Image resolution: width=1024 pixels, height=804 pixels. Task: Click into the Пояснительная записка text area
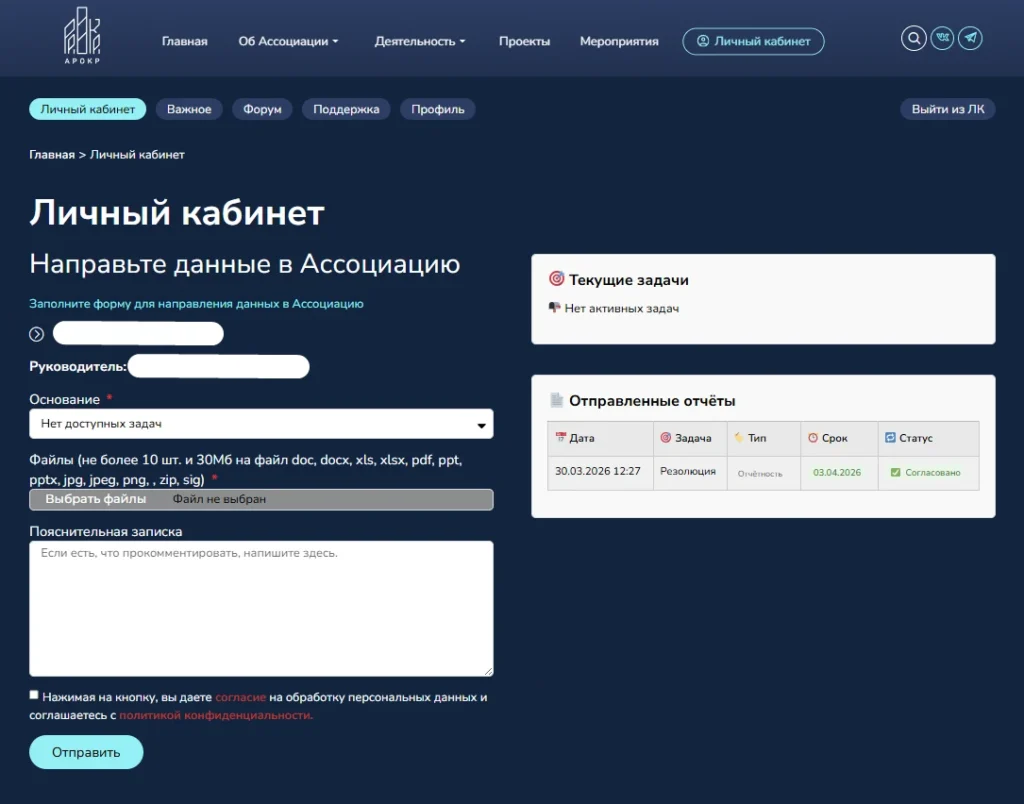261,608
